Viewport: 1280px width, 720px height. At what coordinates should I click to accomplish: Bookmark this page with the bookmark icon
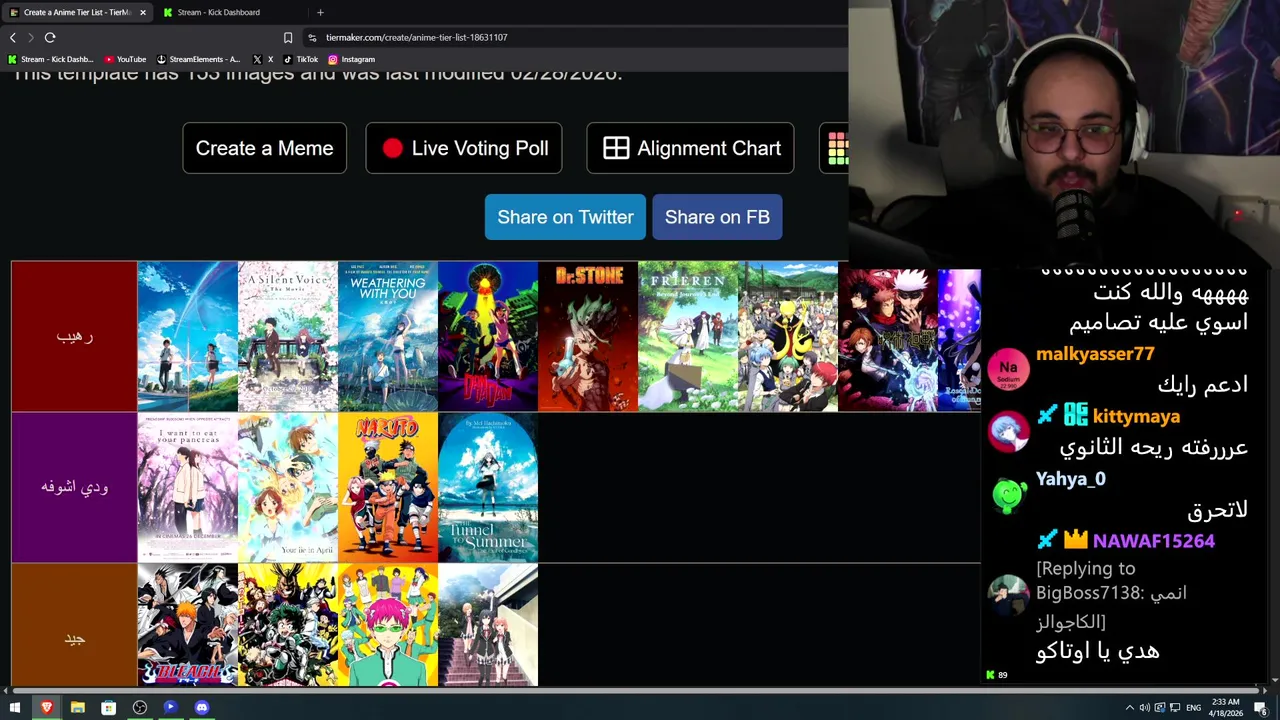click(288, 37)
